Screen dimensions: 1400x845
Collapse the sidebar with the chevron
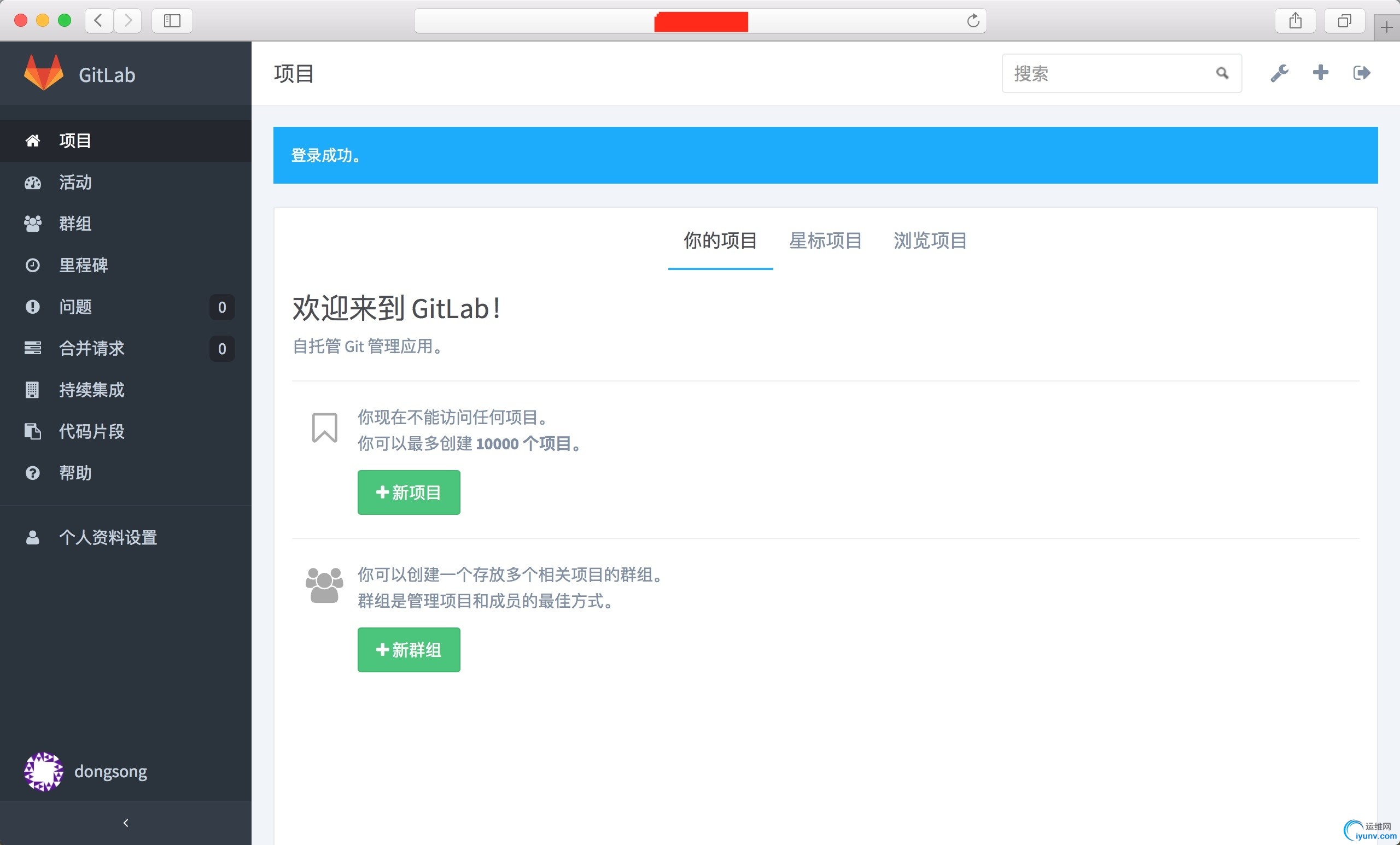coord(126,823)
